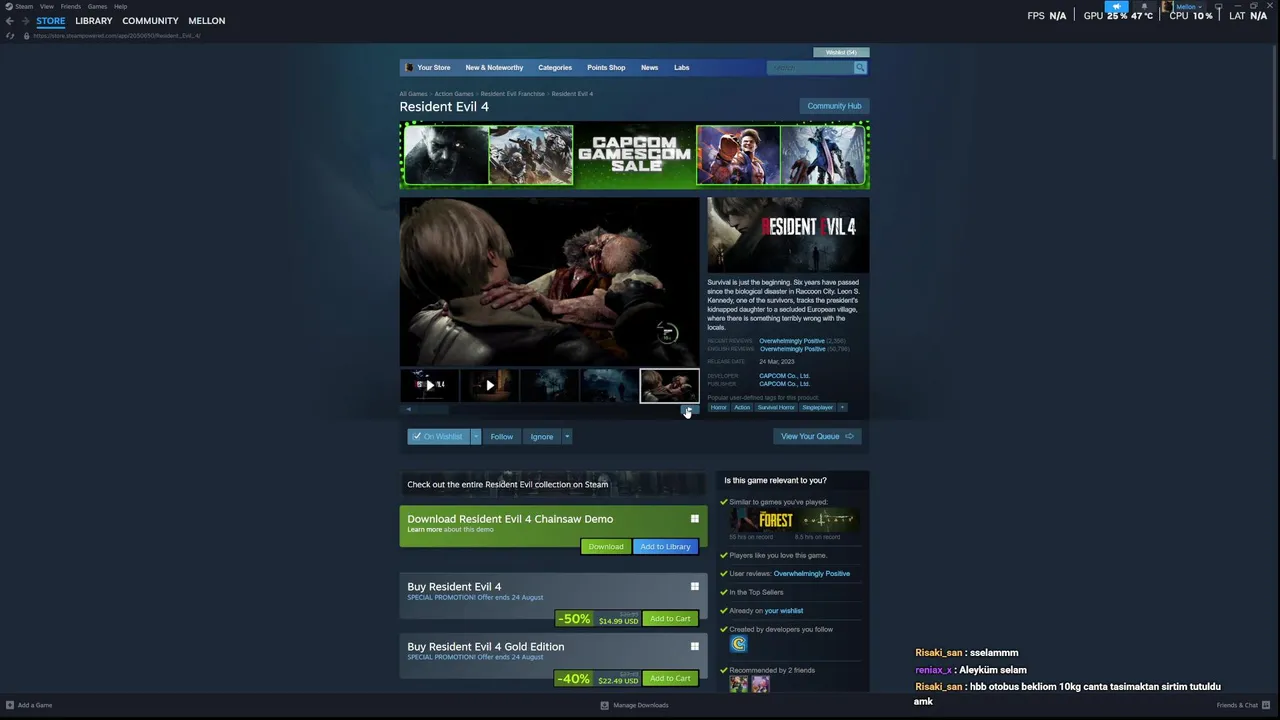Image resolution: width=1280 pixels, height=720 pixels.
Task: Reload the page with the refresh icon
Action: click(10, 36)
